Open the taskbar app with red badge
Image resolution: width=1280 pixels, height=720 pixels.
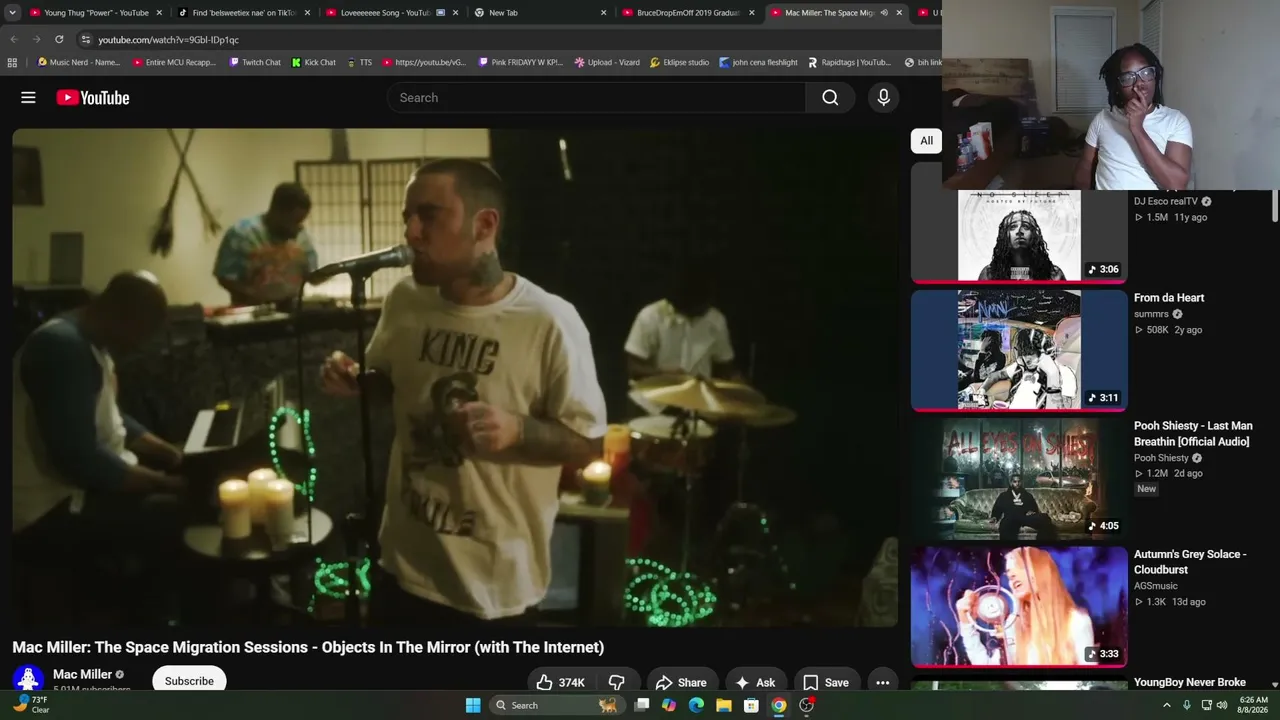coord(806,705)
